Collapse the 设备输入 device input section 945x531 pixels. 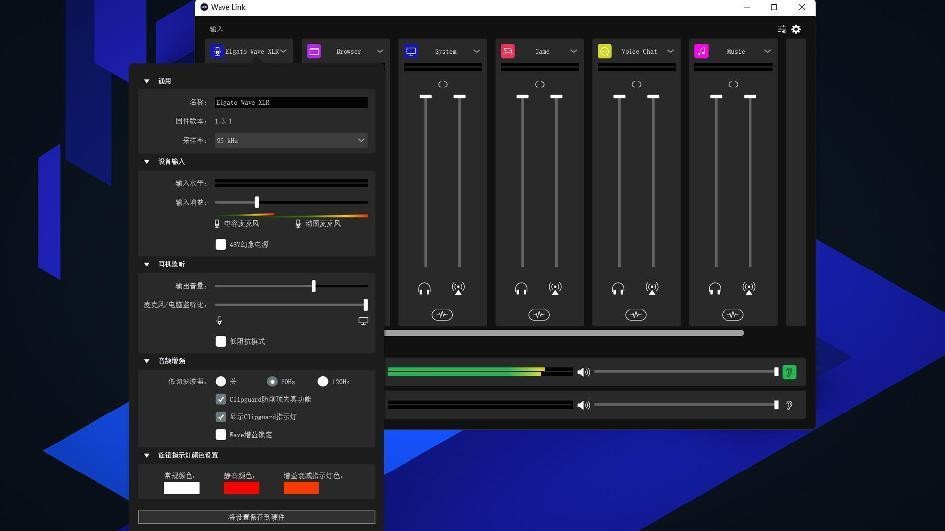146,162
